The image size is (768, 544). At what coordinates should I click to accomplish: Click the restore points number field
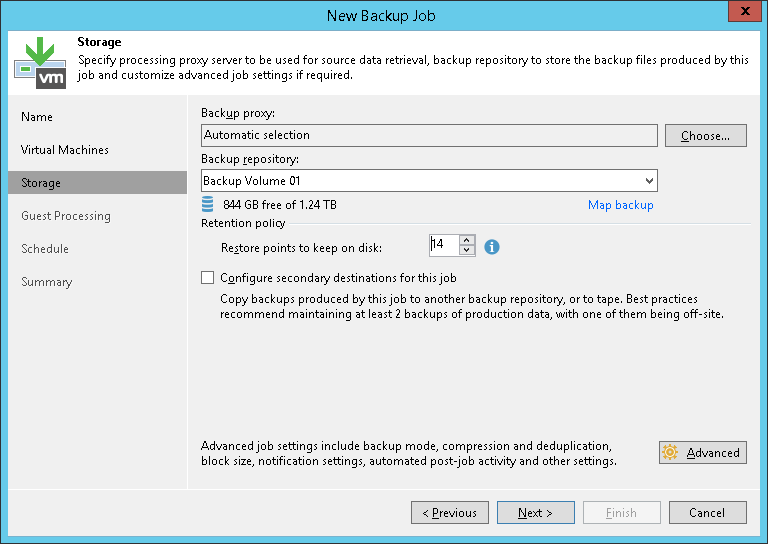coord(444,244)
